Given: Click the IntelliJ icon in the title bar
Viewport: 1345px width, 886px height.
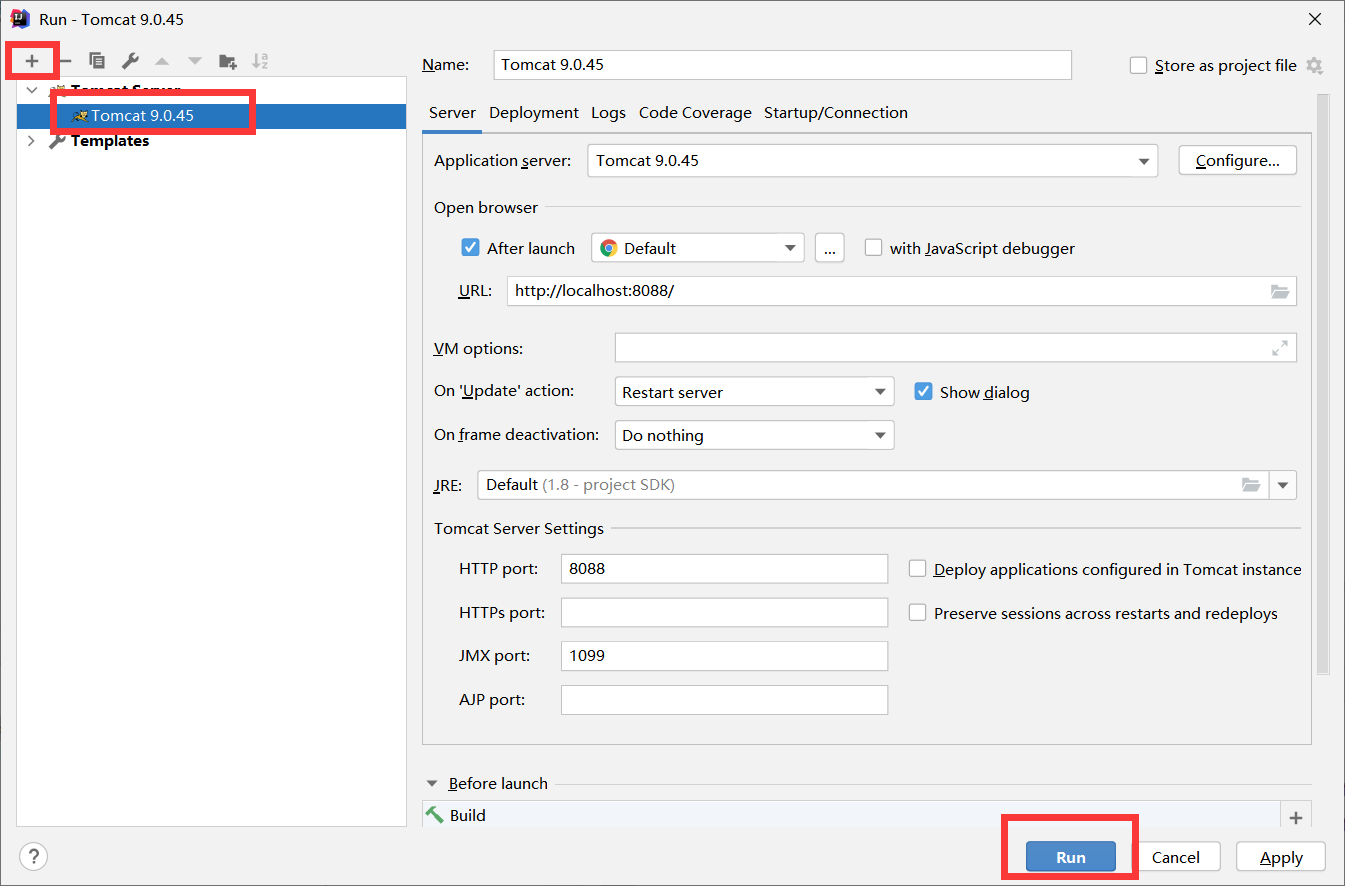Looking at the screenshot, I should 20,19.
